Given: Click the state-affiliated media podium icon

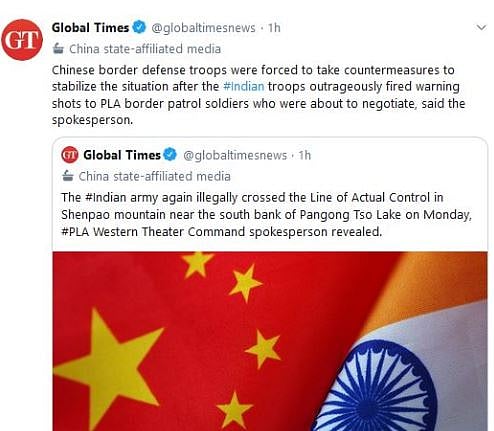Looking at the screenshot, I should click(x=58, y=49).
